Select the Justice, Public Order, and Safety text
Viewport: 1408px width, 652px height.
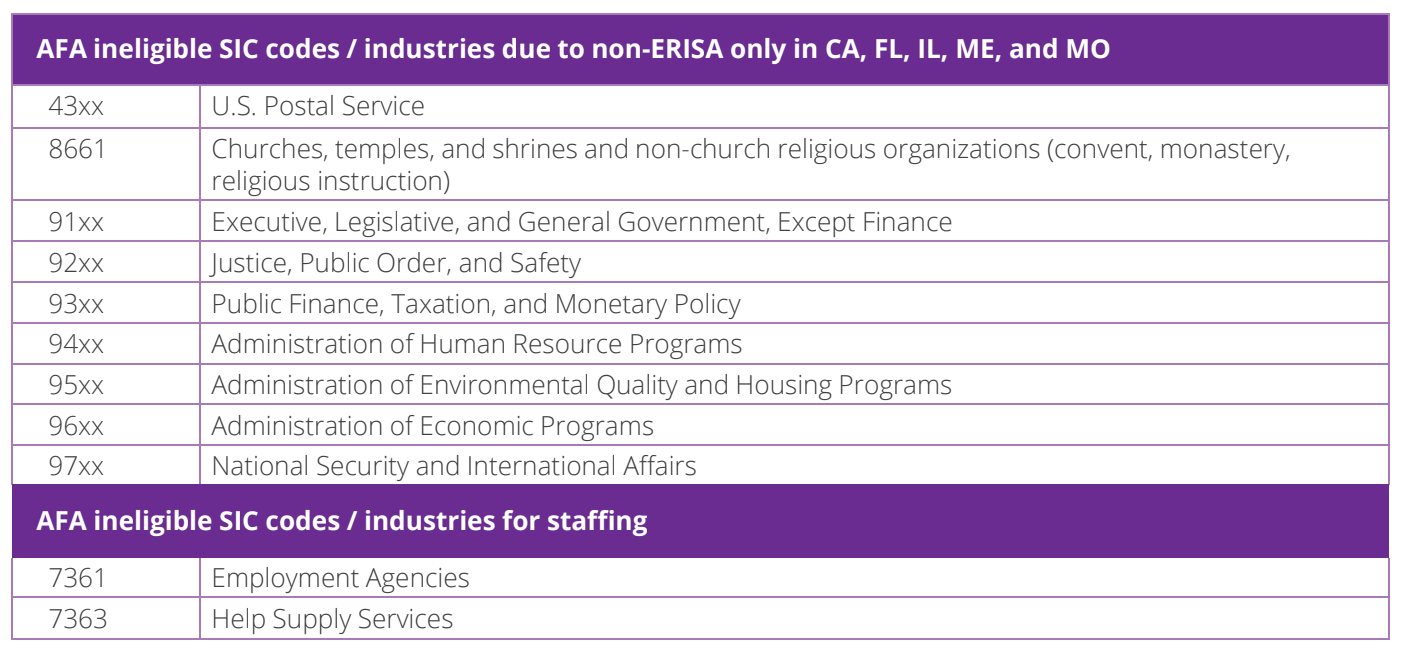tap(396, 263)
